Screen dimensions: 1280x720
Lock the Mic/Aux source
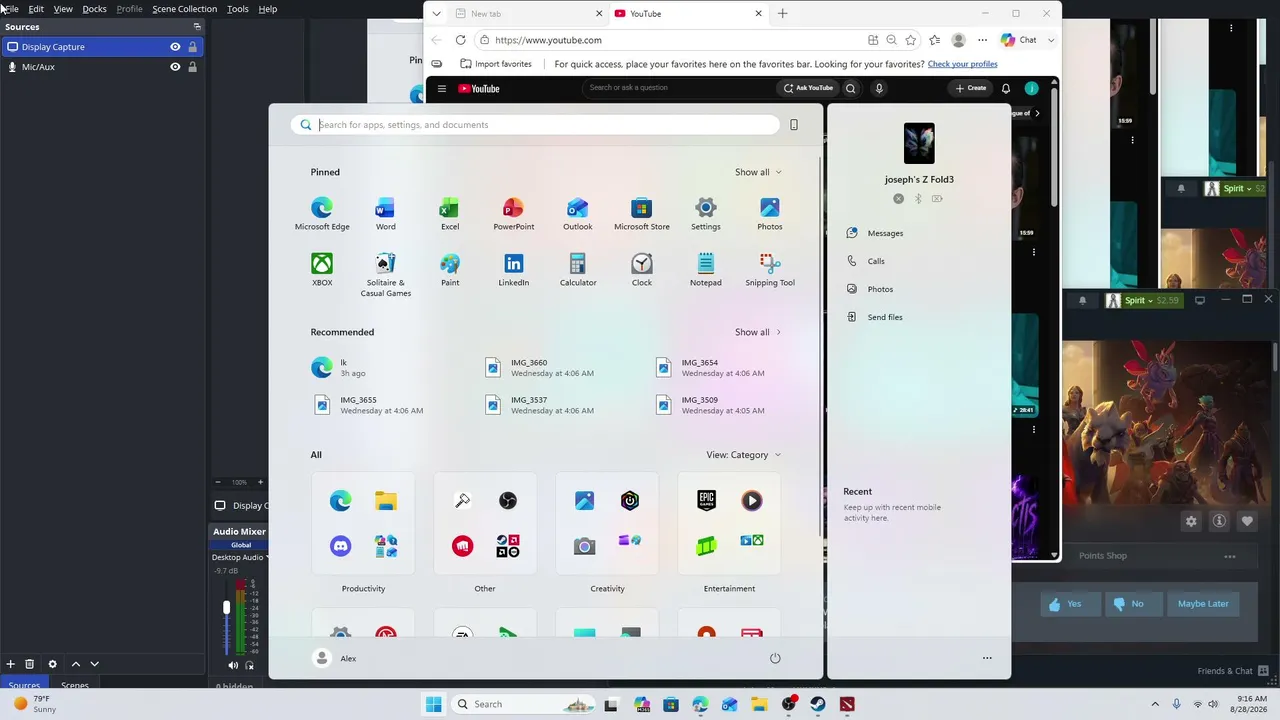(x=192, y=67)
